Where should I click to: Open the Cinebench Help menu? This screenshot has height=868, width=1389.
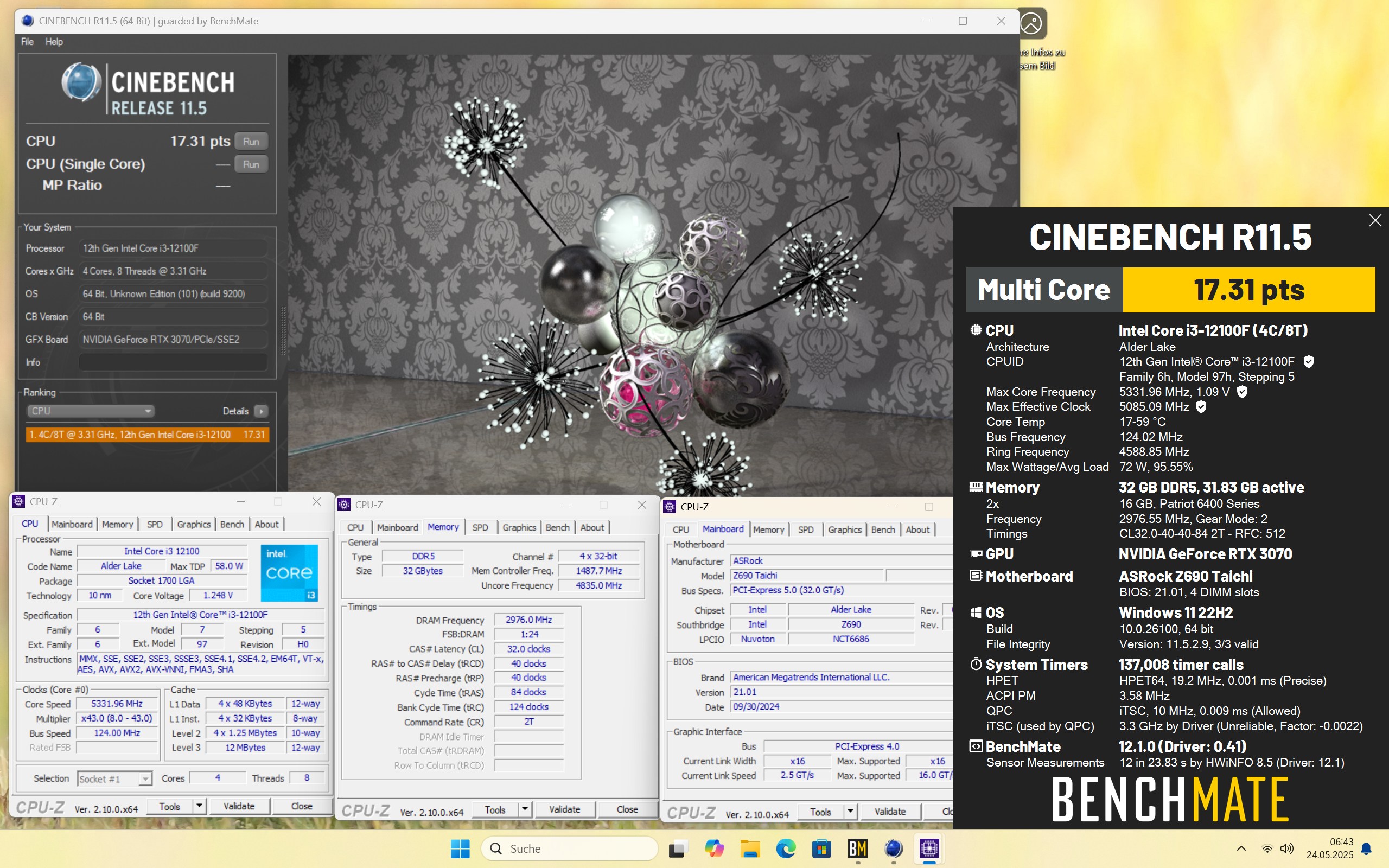tap(54, 41)
